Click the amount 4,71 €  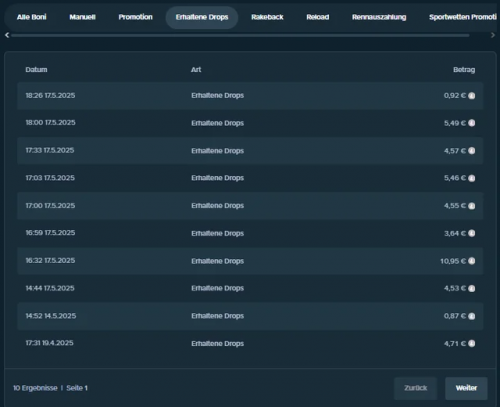click(455, 343)
